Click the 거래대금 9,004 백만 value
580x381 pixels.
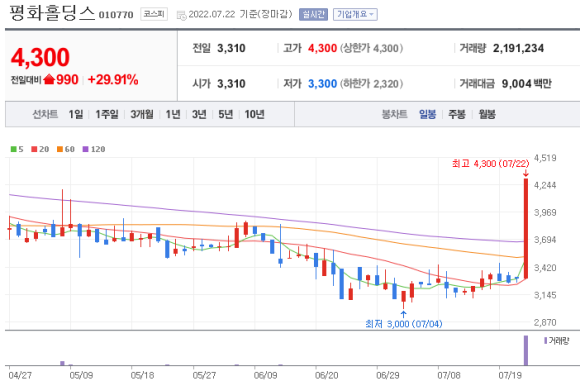[526, 84]
